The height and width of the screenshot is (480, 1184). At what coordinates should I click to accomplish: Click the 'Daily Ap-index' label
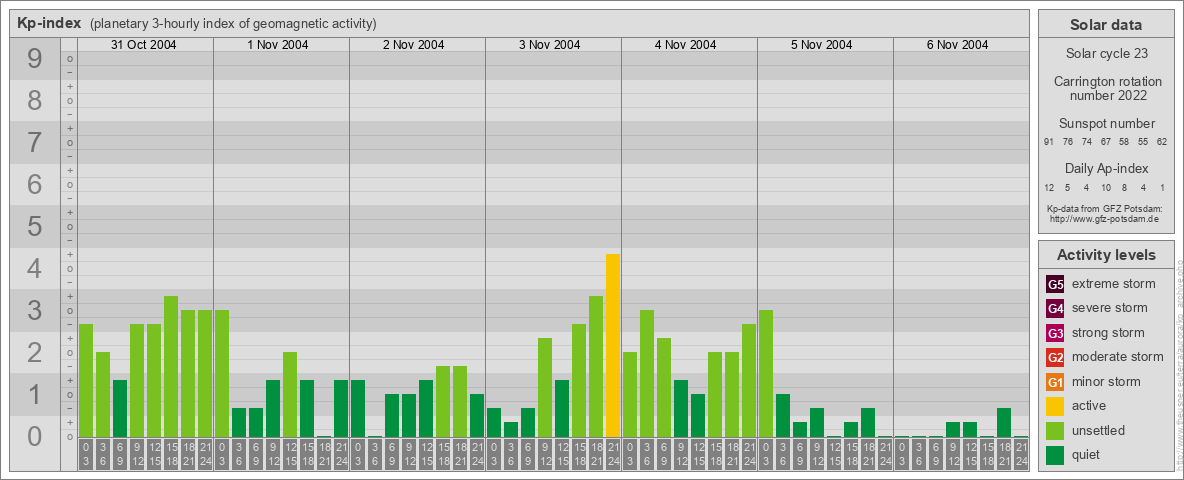pyautogui.click(x=1107, y=168)
